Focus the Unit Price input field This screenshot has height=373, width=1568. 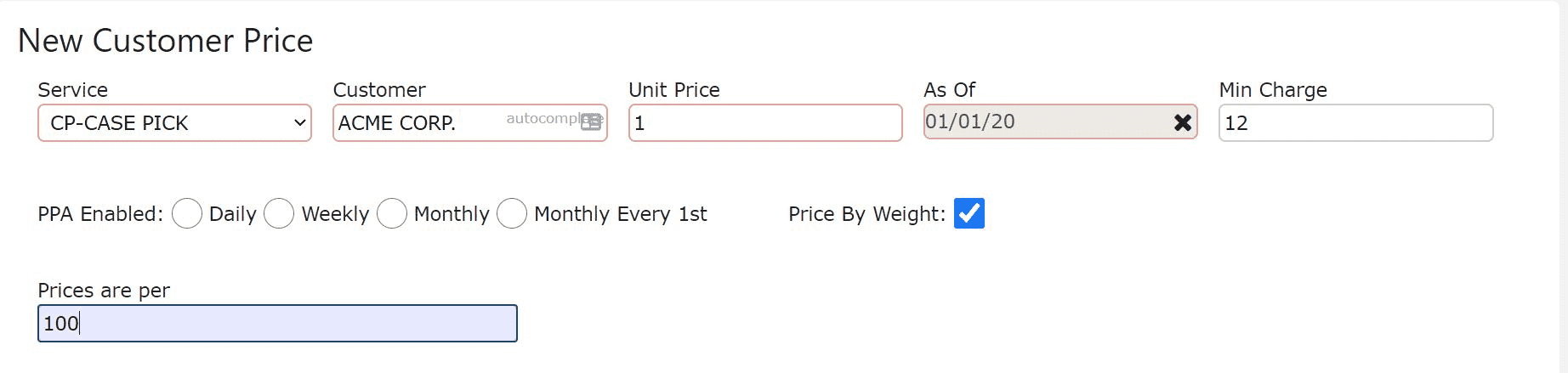click(x=765, y=122)
